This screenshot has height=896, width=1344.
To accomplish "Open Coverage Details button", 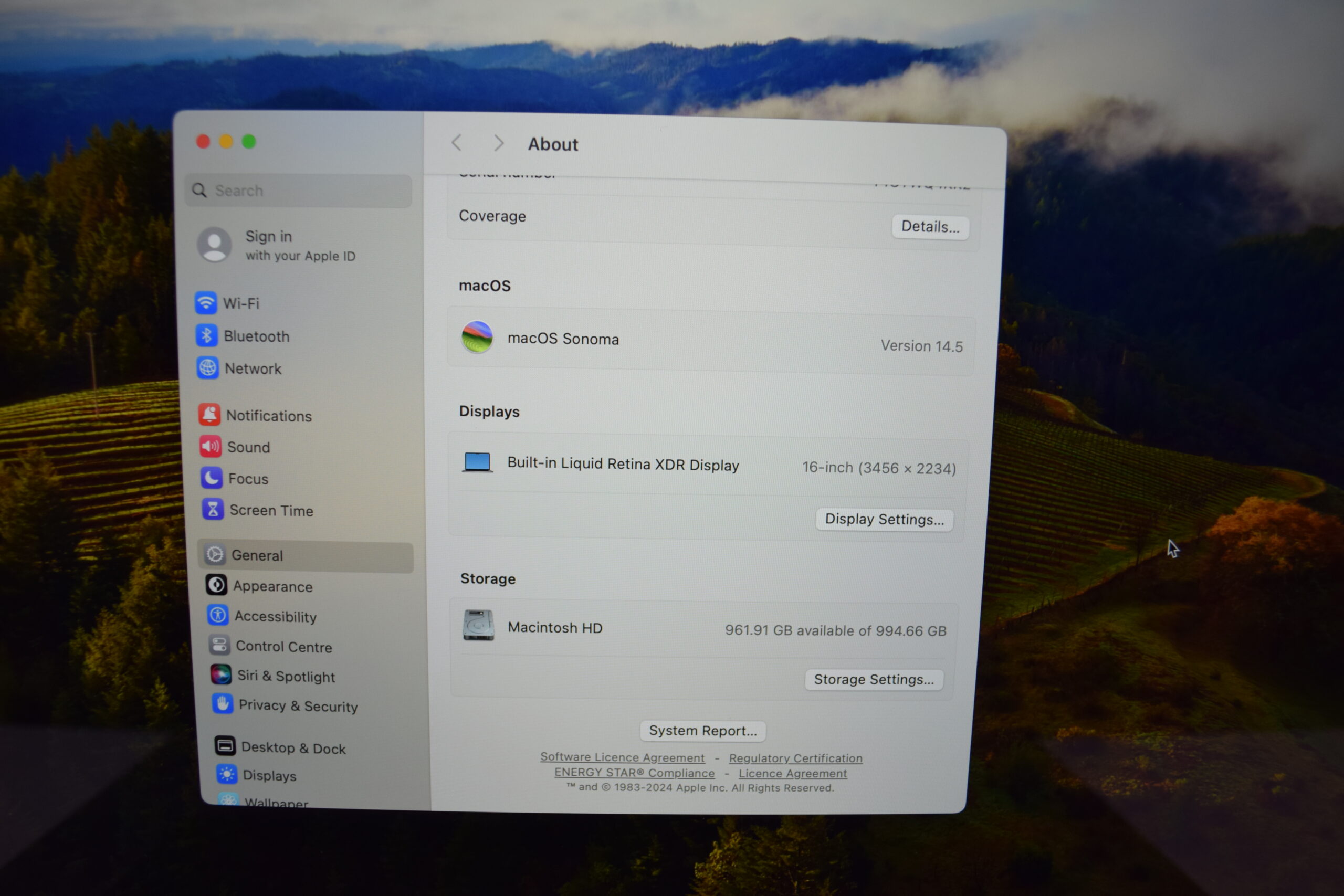I will point(930,227).
